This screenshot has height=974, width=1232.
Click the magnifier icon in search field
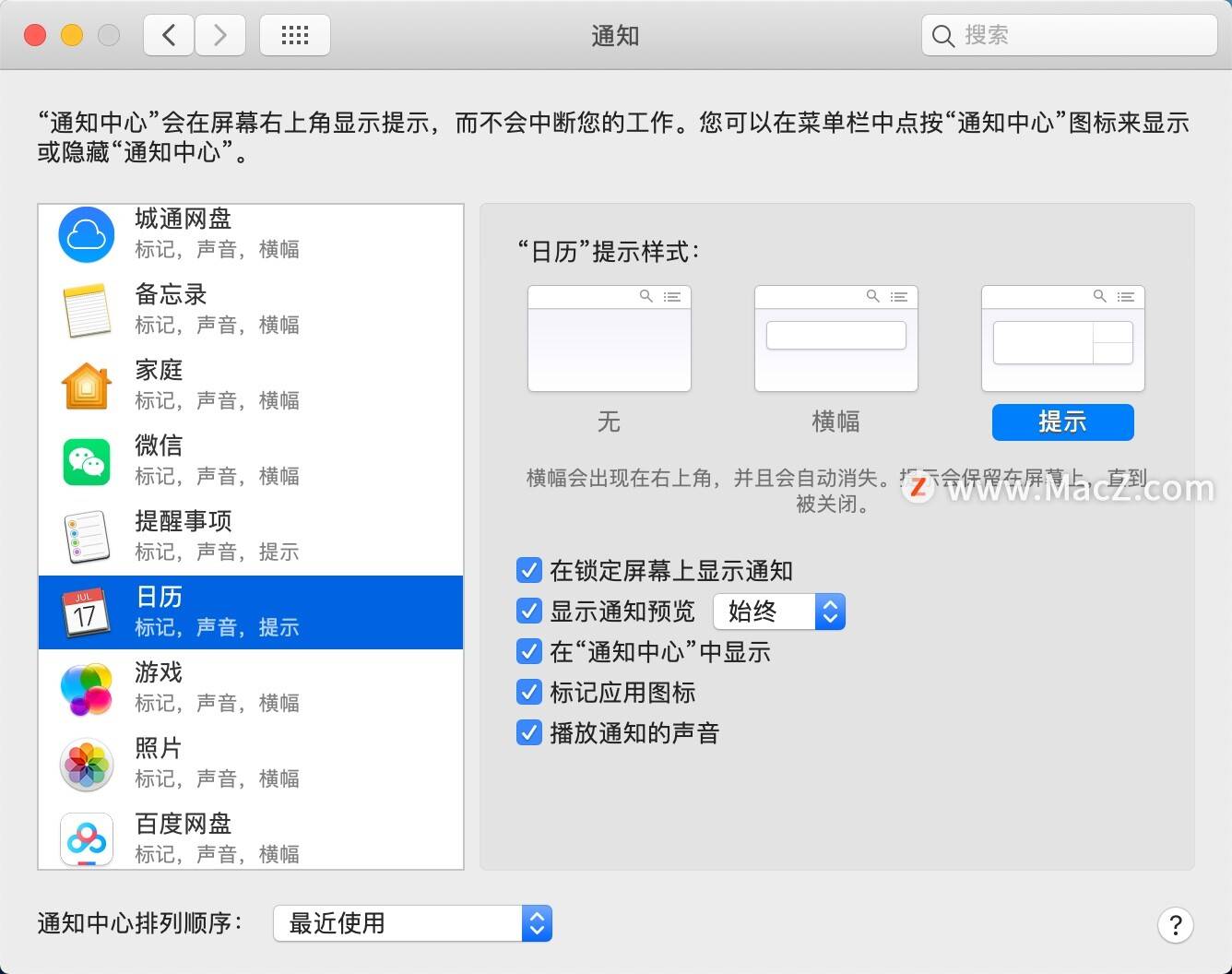click(942, 36)
